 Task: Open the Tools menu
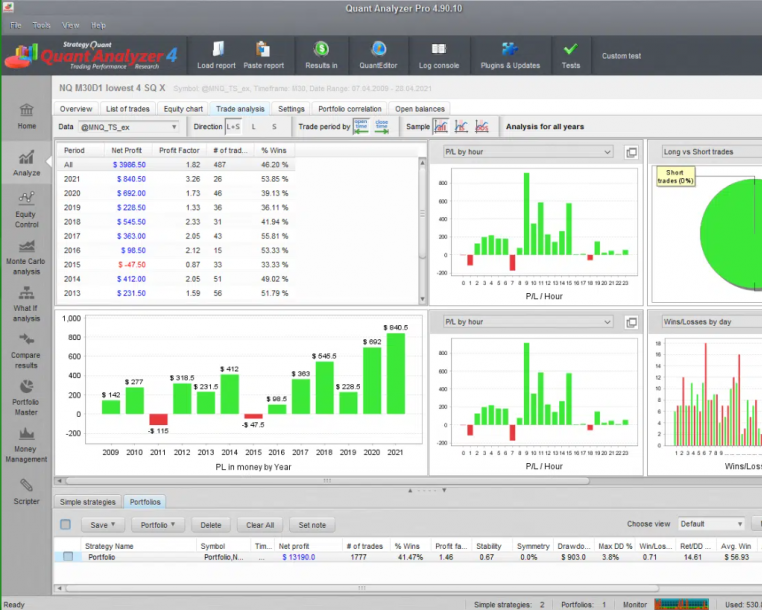[41, 25]
